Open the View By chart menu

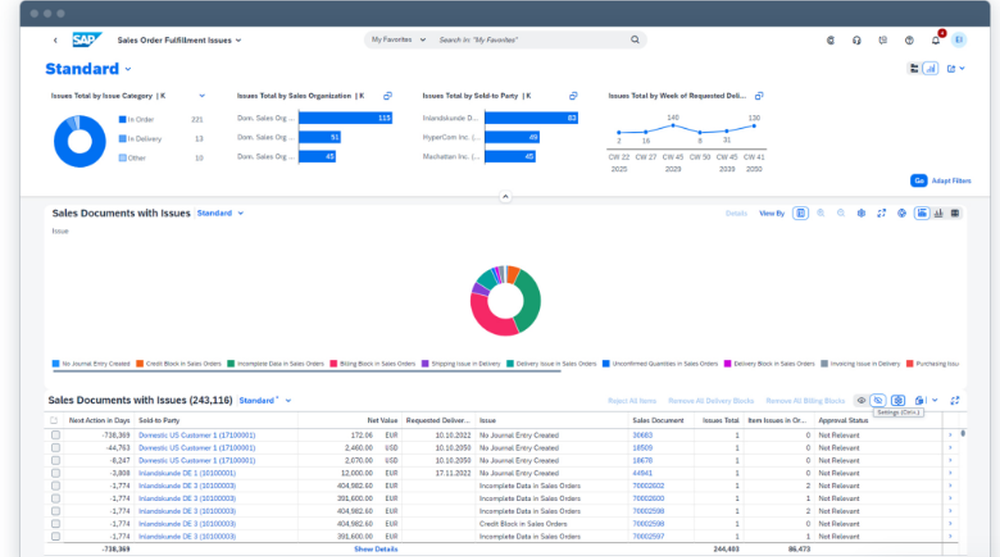[x=771, y=213]
